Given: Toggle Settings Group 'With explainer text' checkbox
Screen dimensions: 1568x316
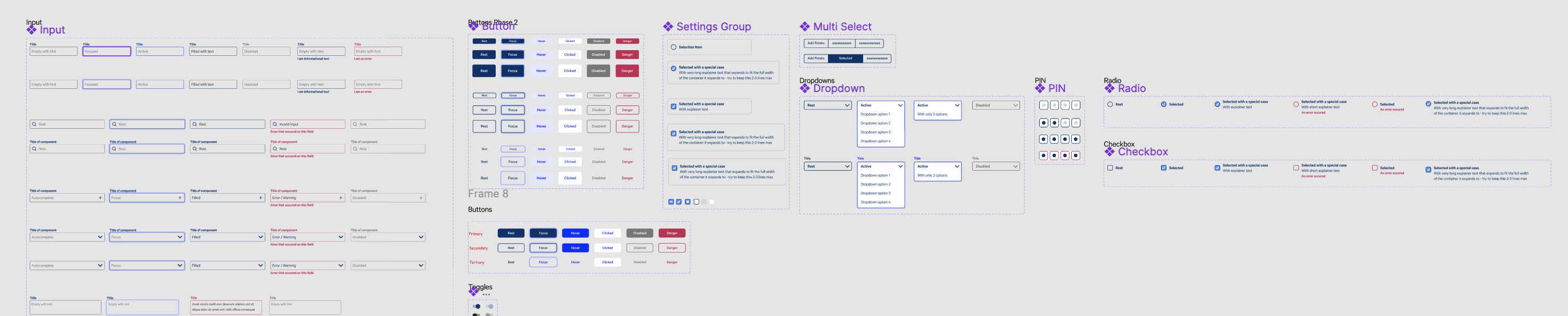Looking at the screenshot, I should pyautogui.click(x=674, y=106).
